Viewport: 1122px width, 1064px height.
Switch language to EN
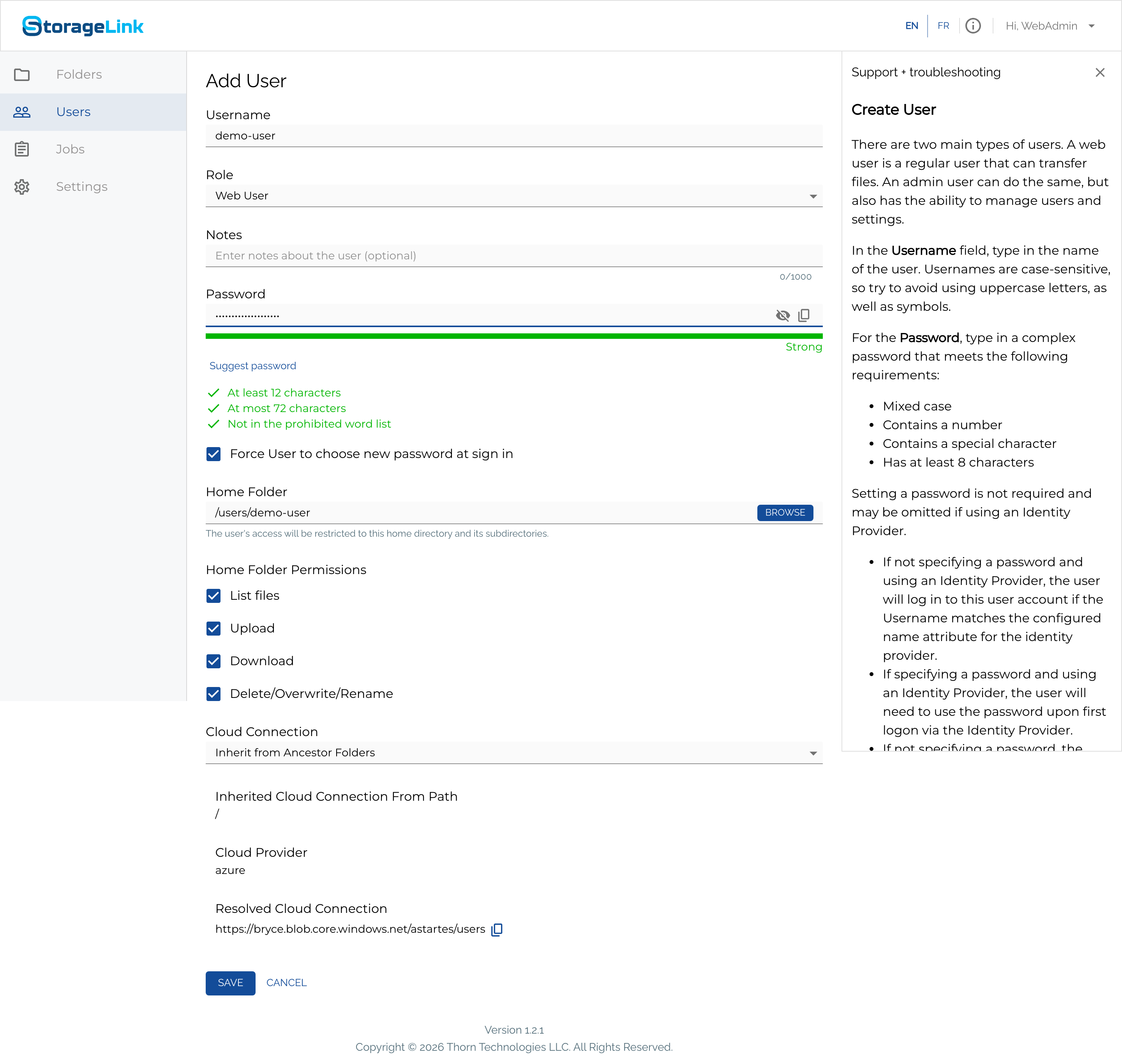pos(912,26)
